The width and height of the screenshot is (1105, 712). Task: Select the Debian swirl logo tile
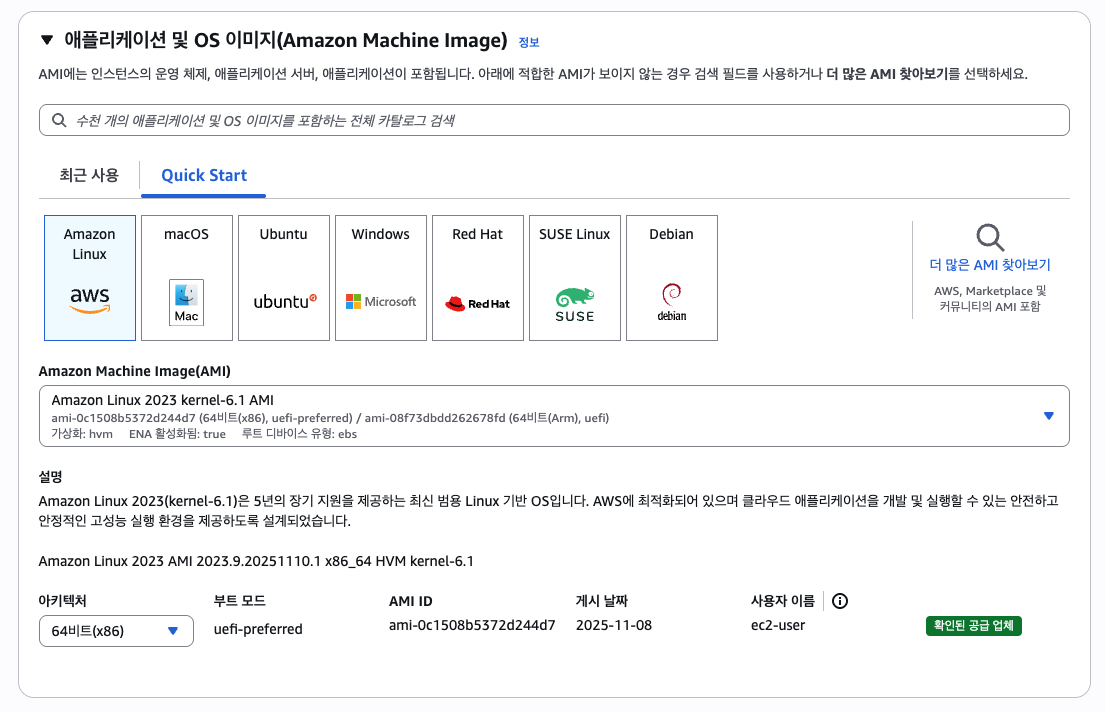pyautogui.click(x=672, y=278)
